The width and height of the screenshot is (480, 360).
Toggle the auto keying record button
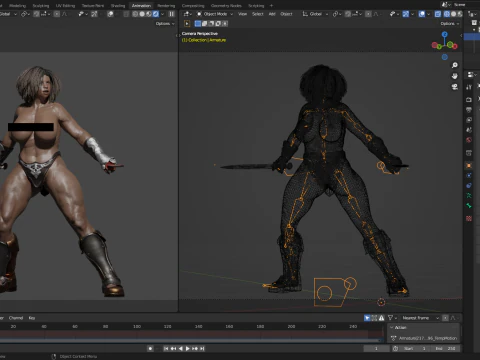150,349
